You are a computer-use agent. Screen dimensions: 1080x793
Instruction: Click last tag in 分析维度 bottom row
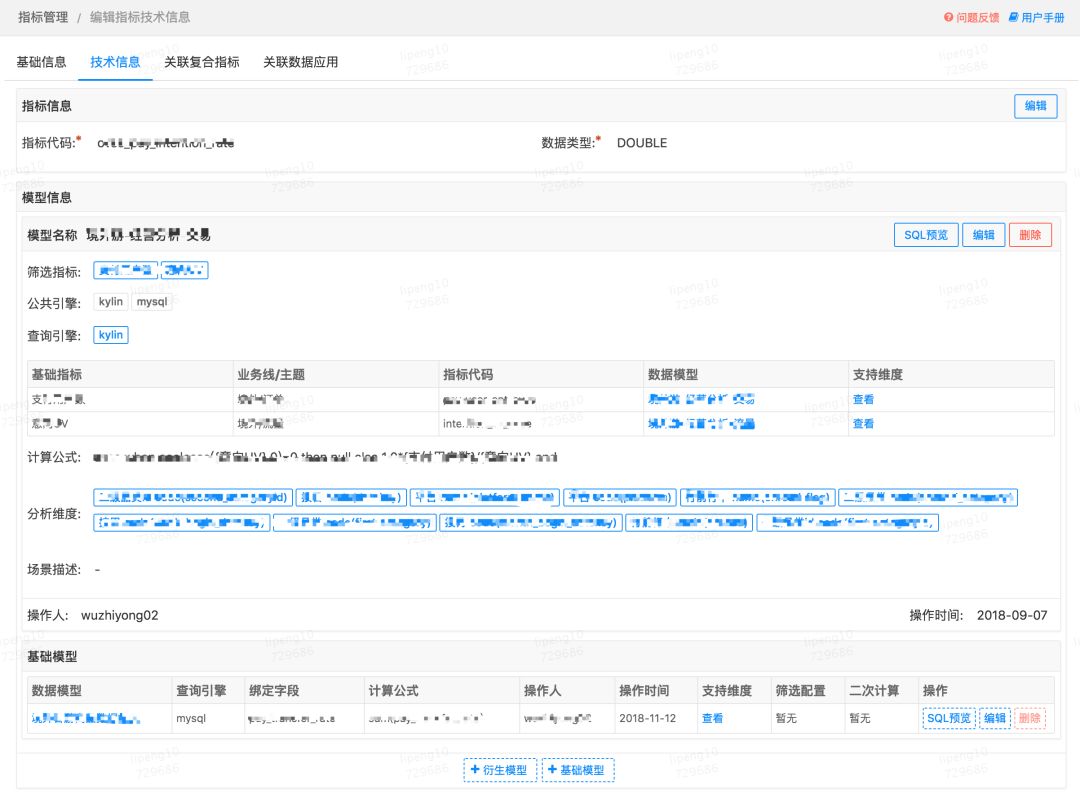[x=847, y=523]
